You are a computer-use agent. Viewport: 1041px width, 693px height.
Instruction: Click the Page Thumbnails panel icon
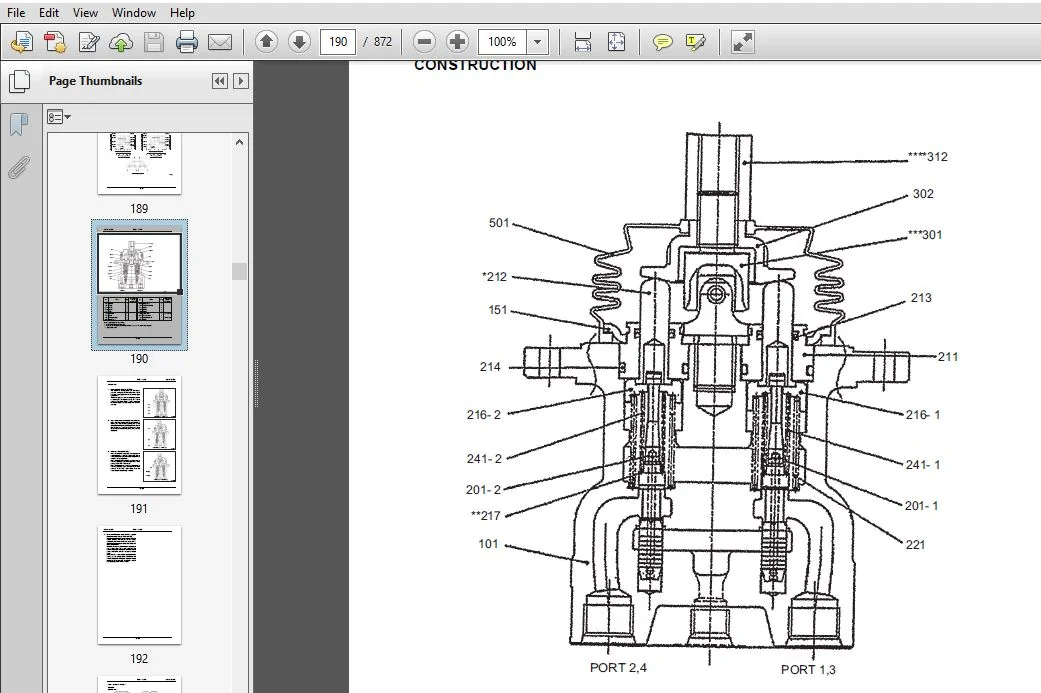point(20,81)
